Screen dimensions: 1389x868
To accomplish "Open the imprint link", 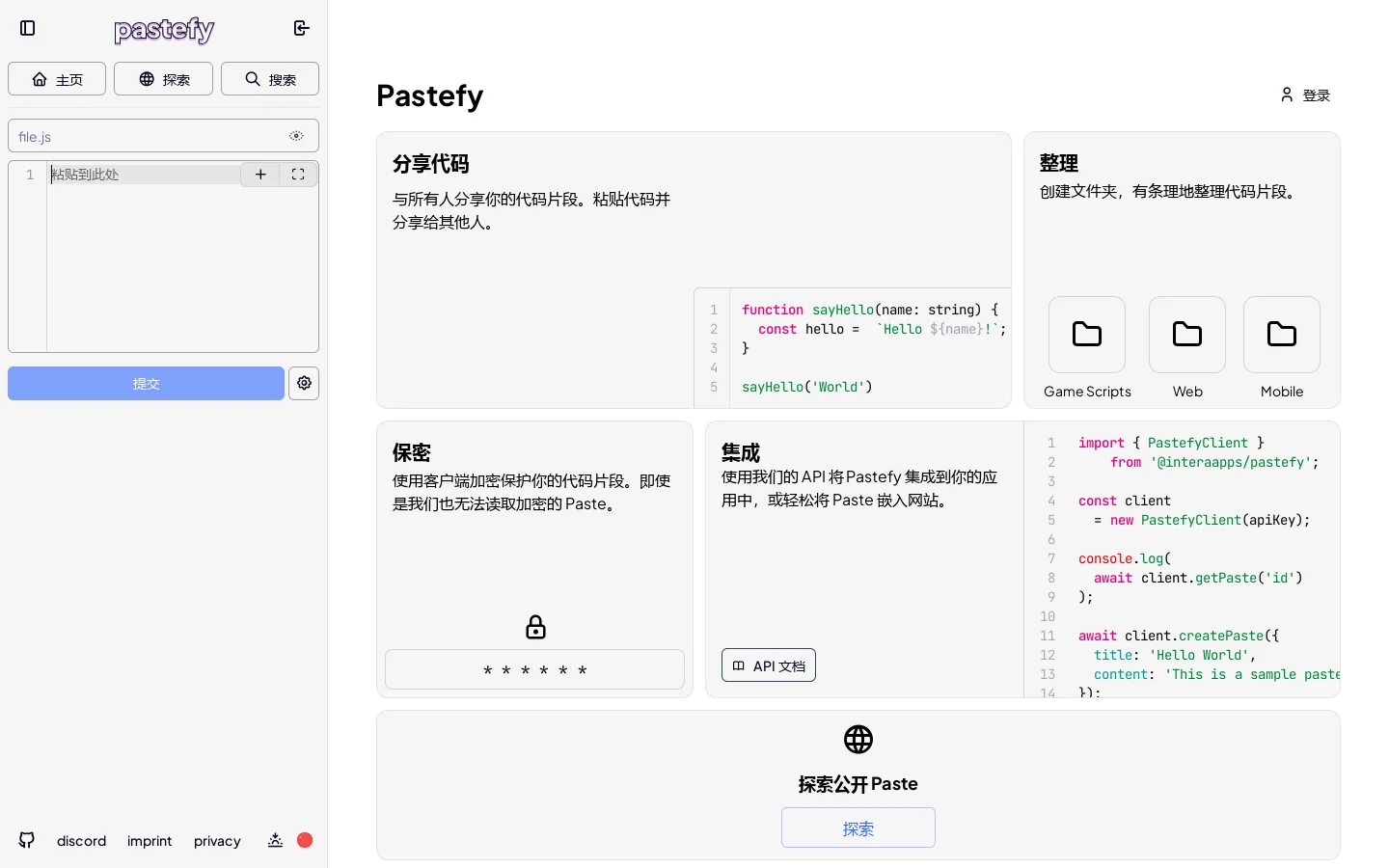I will (150, 841).
